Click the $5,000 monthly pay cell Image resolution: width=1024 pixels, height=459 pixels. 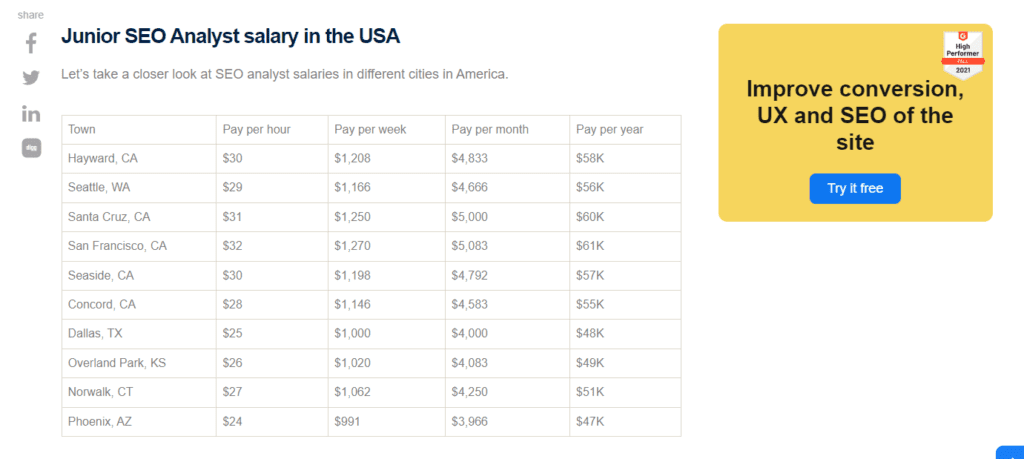472,217
